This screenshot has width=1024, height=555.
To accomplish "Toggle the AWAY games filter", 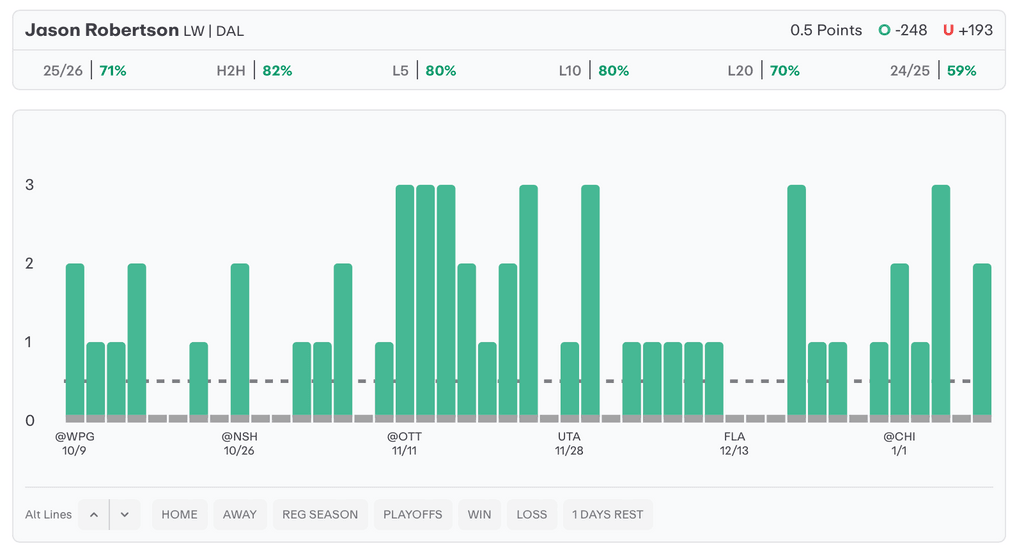I will (240, 514).
